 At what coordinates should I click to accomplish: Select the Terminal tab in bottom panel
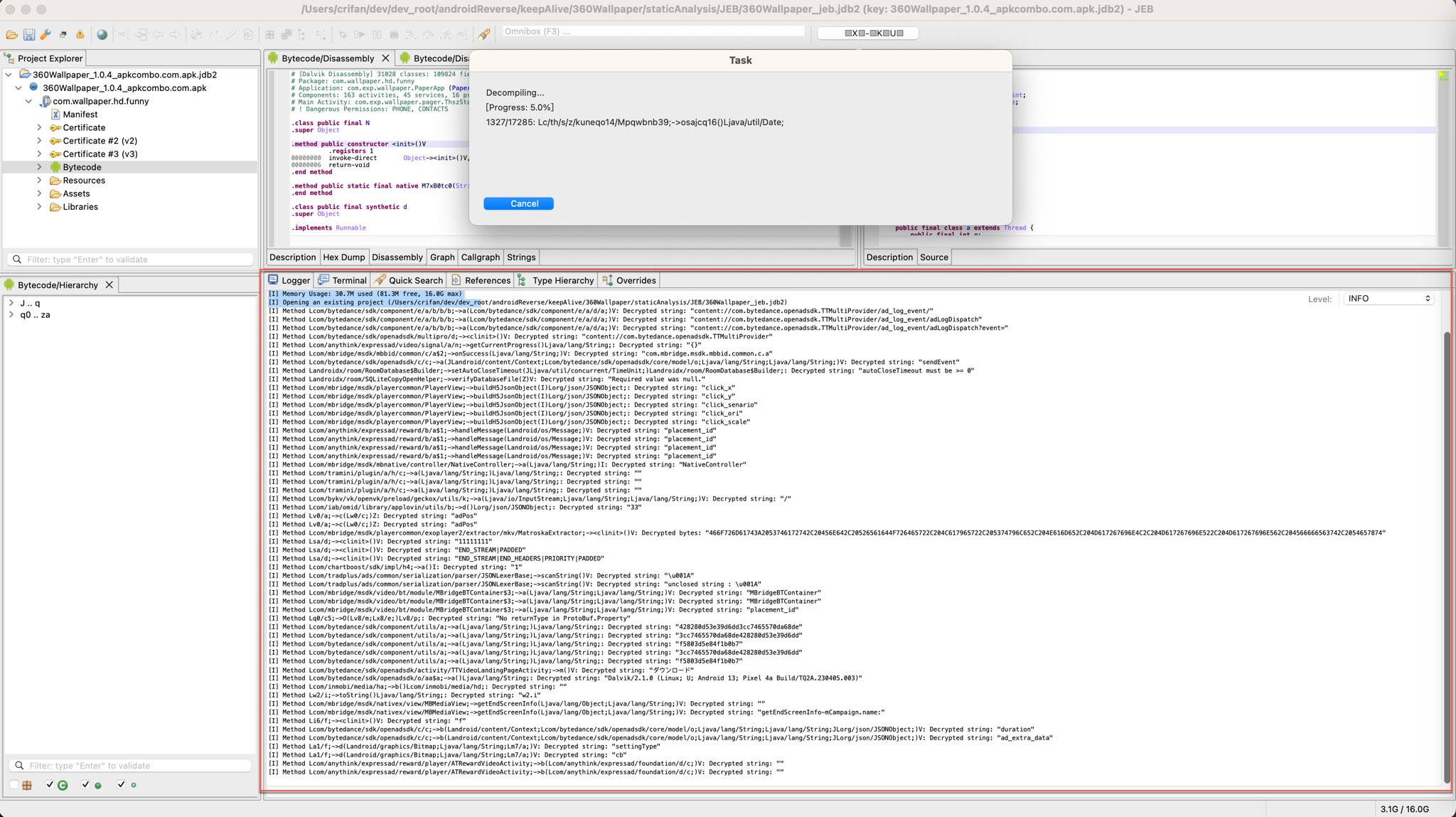click(350, 280)
